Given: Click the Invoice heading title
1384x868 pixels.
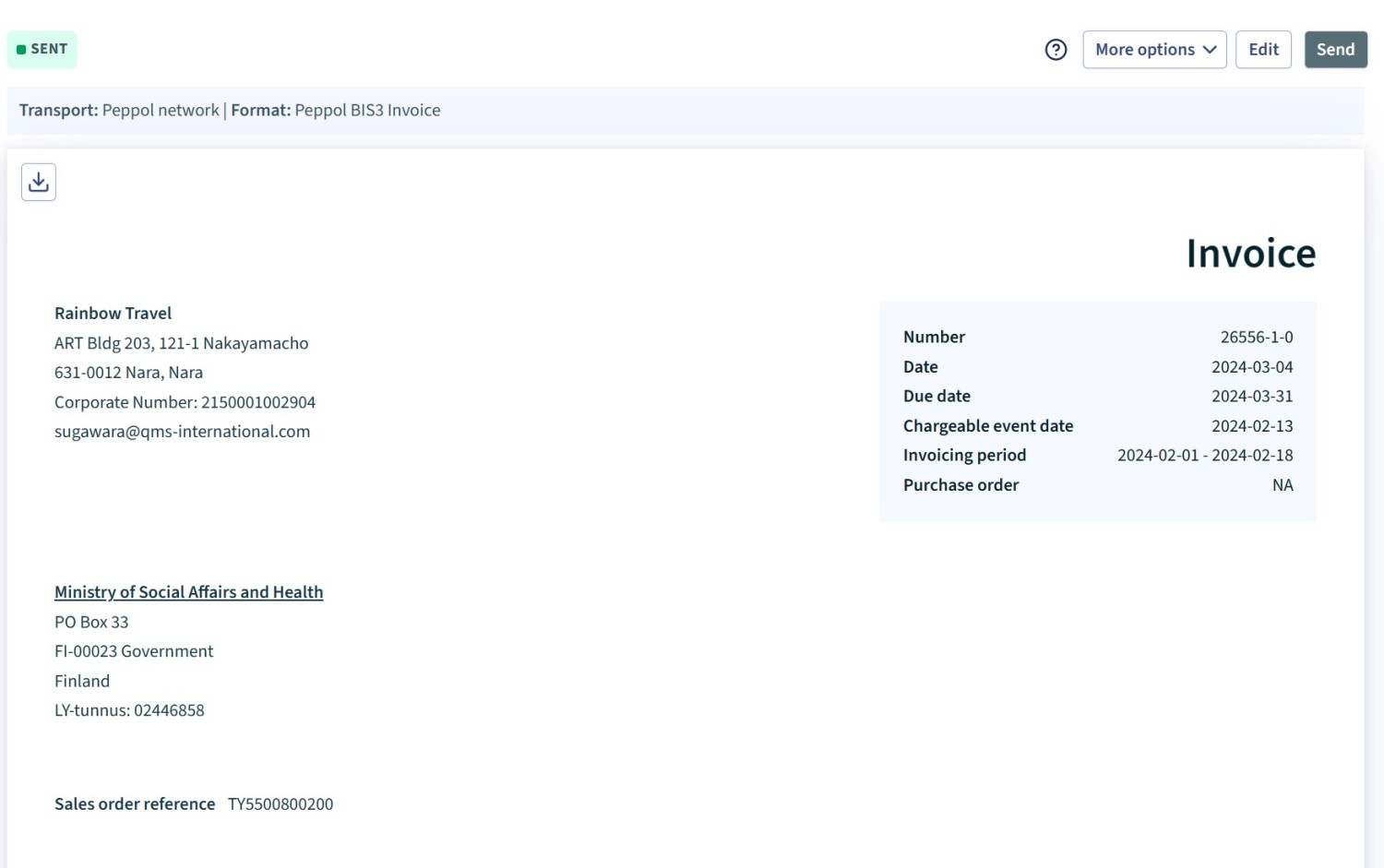Looking at the screenshot, I should (x=1250, y=254).
